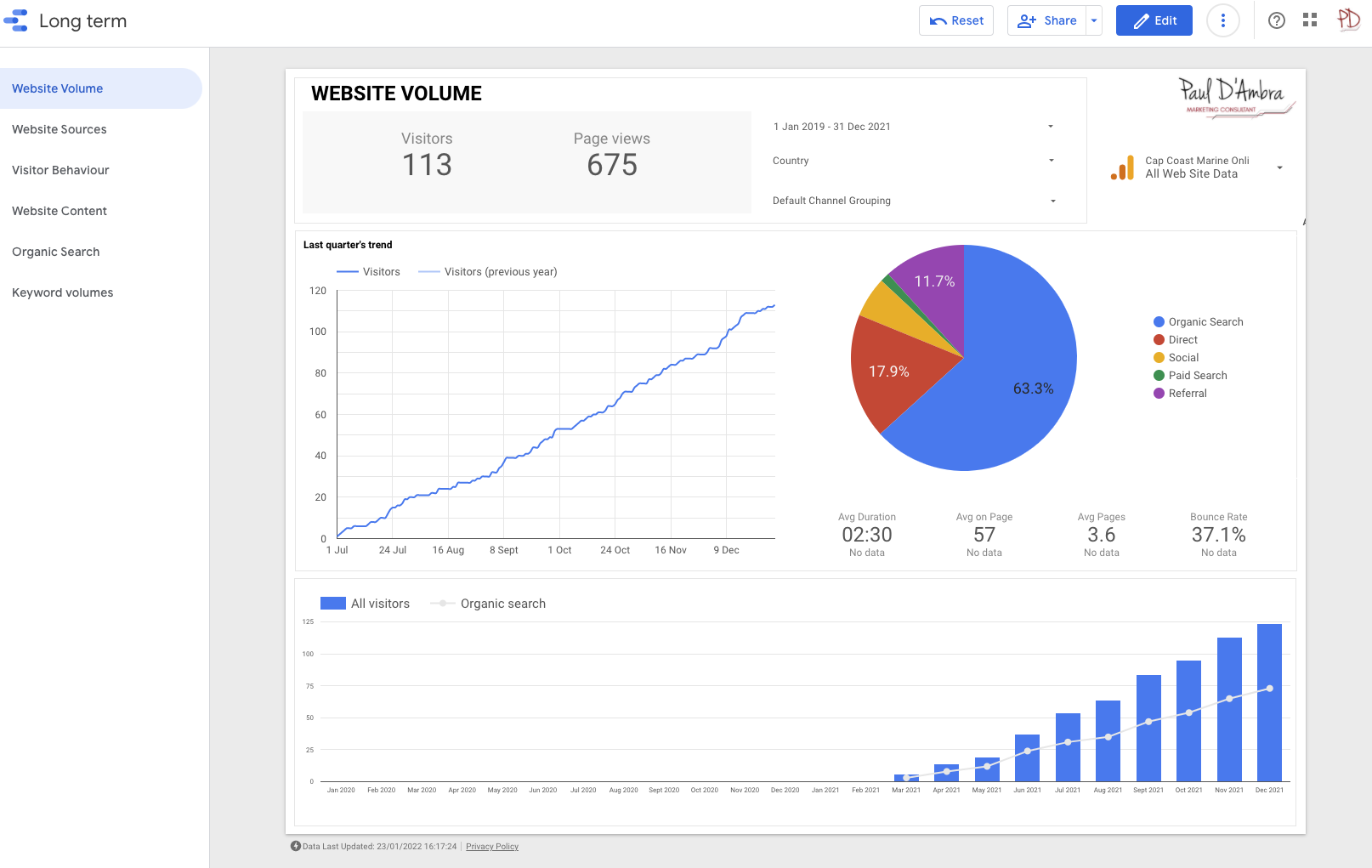This screenshot has width=1372, height=868.
Task: Click the Bounce Rate 37.1% scorecard
Action: pos(1219,535)
